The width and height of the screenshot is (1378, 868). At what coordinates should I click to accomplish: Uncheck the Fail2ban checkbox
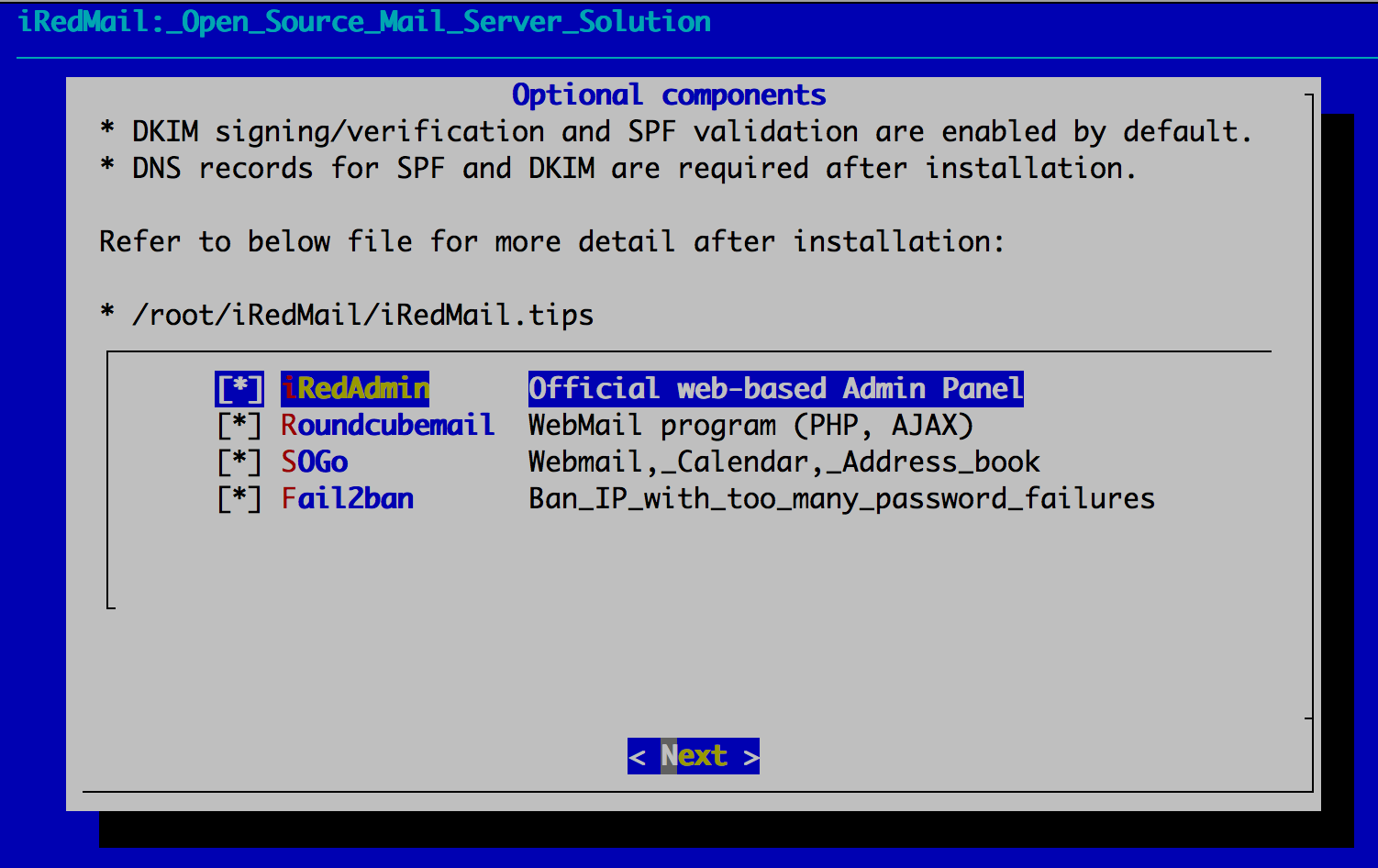239,498
